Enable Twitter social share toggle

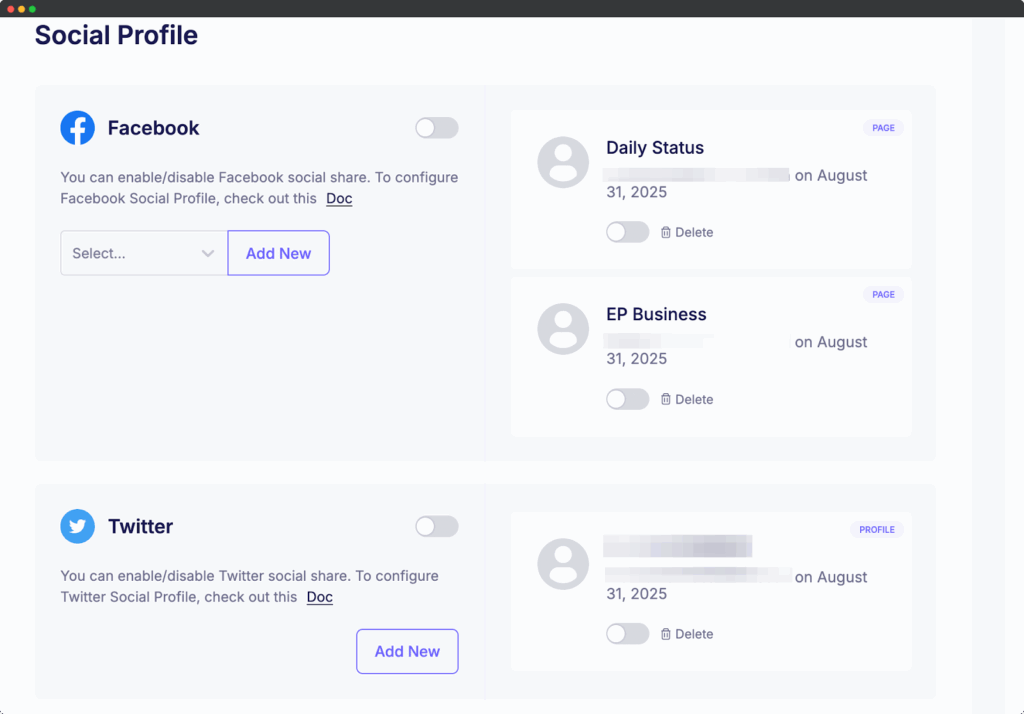436,526
